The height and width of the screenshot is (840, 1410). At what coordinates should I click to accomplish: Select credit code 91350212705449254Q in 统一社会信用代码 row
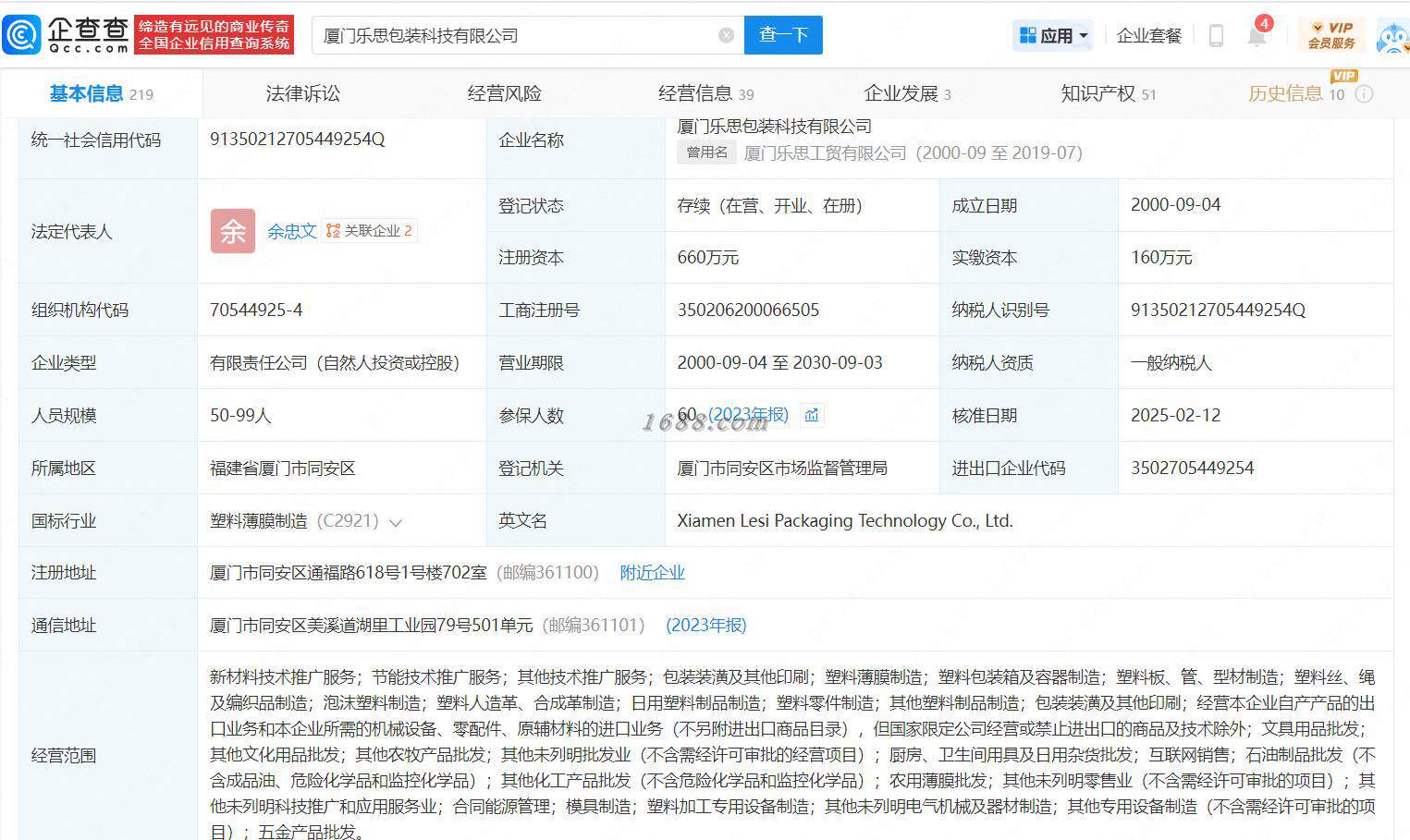coord(297,140)
